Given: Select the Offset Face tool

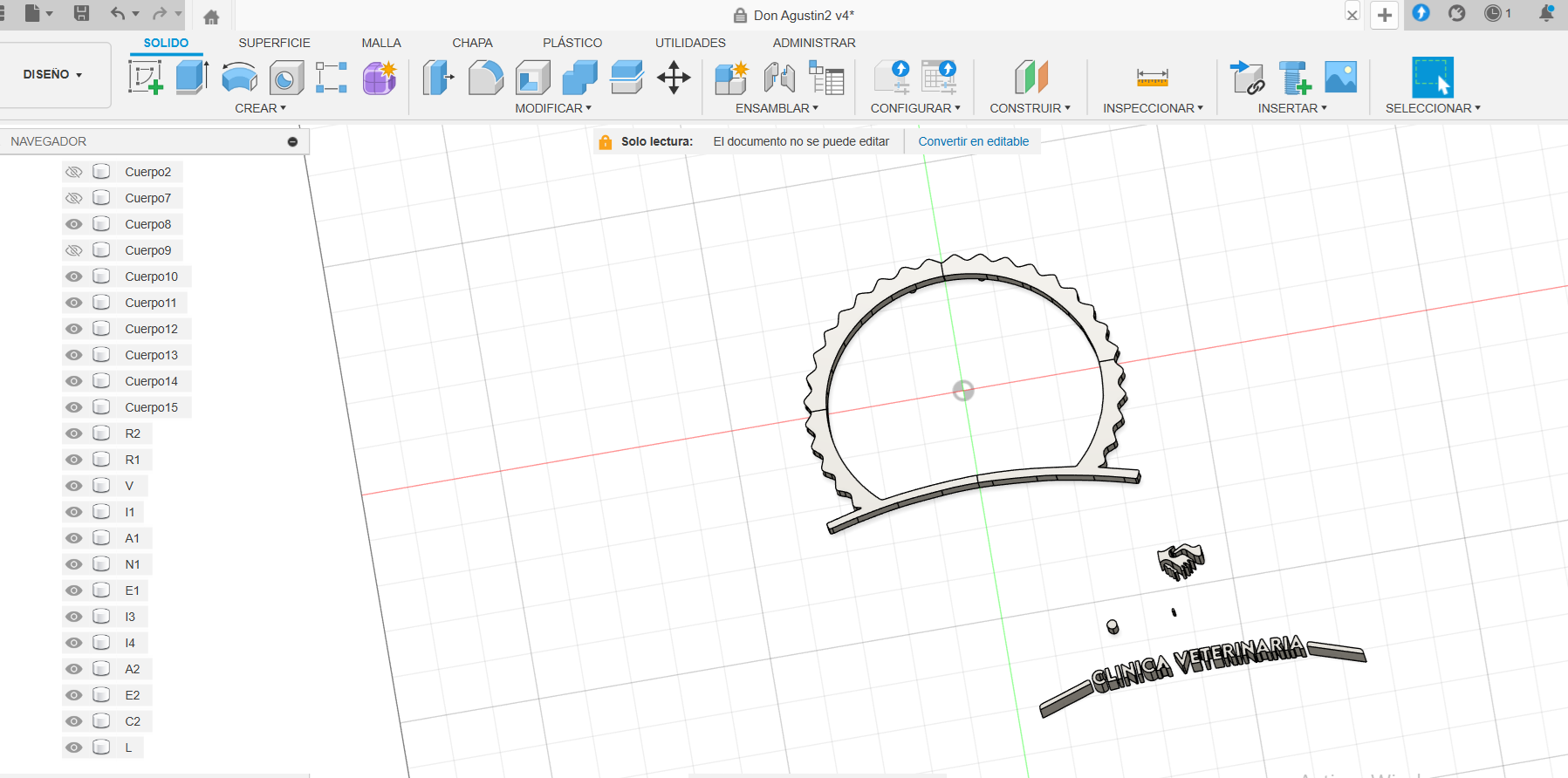Looking at the screenshot, I should (627, 77).
